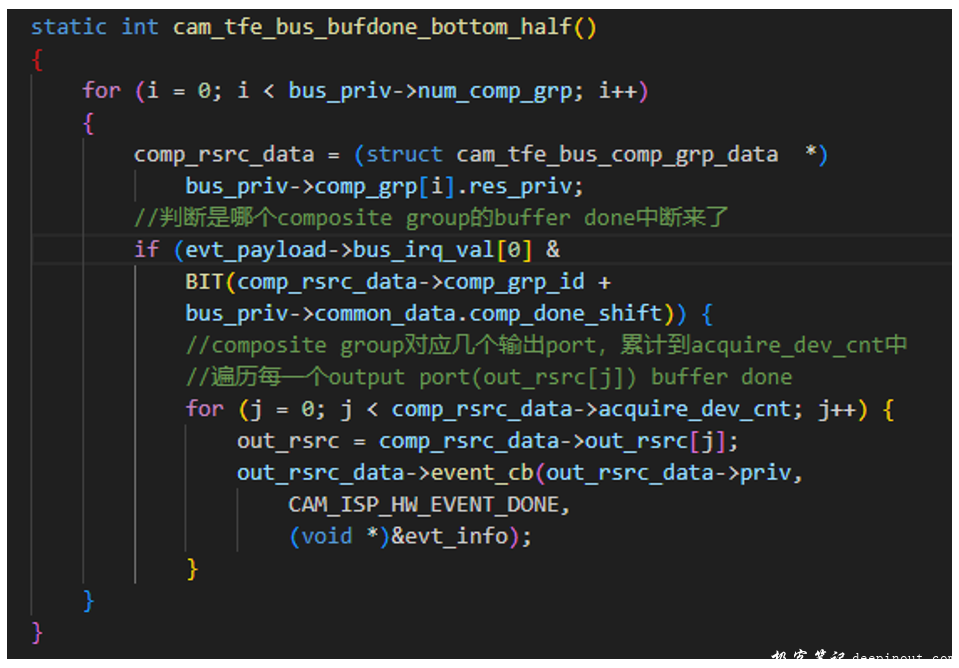959x668 pixels.
Task: Click the yellow closing brace of inner loop
Action: tap(192, 568)
